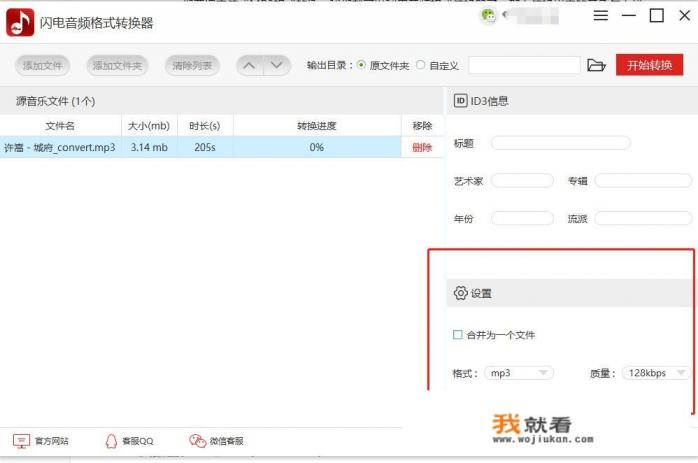Viewport: 698px width, 463px height.
Task: Click the output directory path field
Action: (524, 65)
